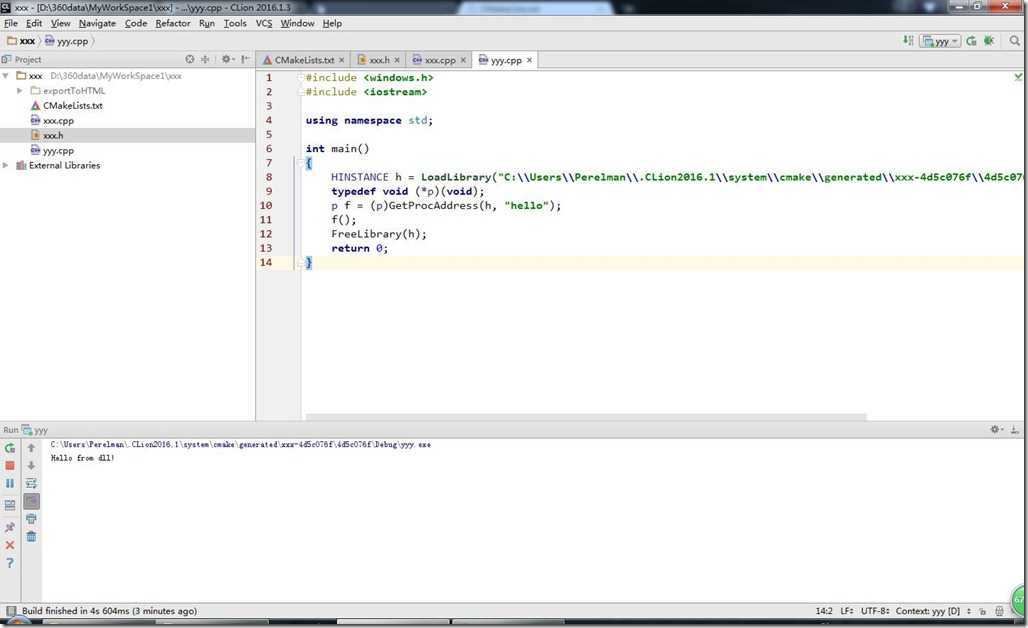Open Help question mark in Run panel
The width and height of the screenshot is (1028, 628).
pos(10,562)
